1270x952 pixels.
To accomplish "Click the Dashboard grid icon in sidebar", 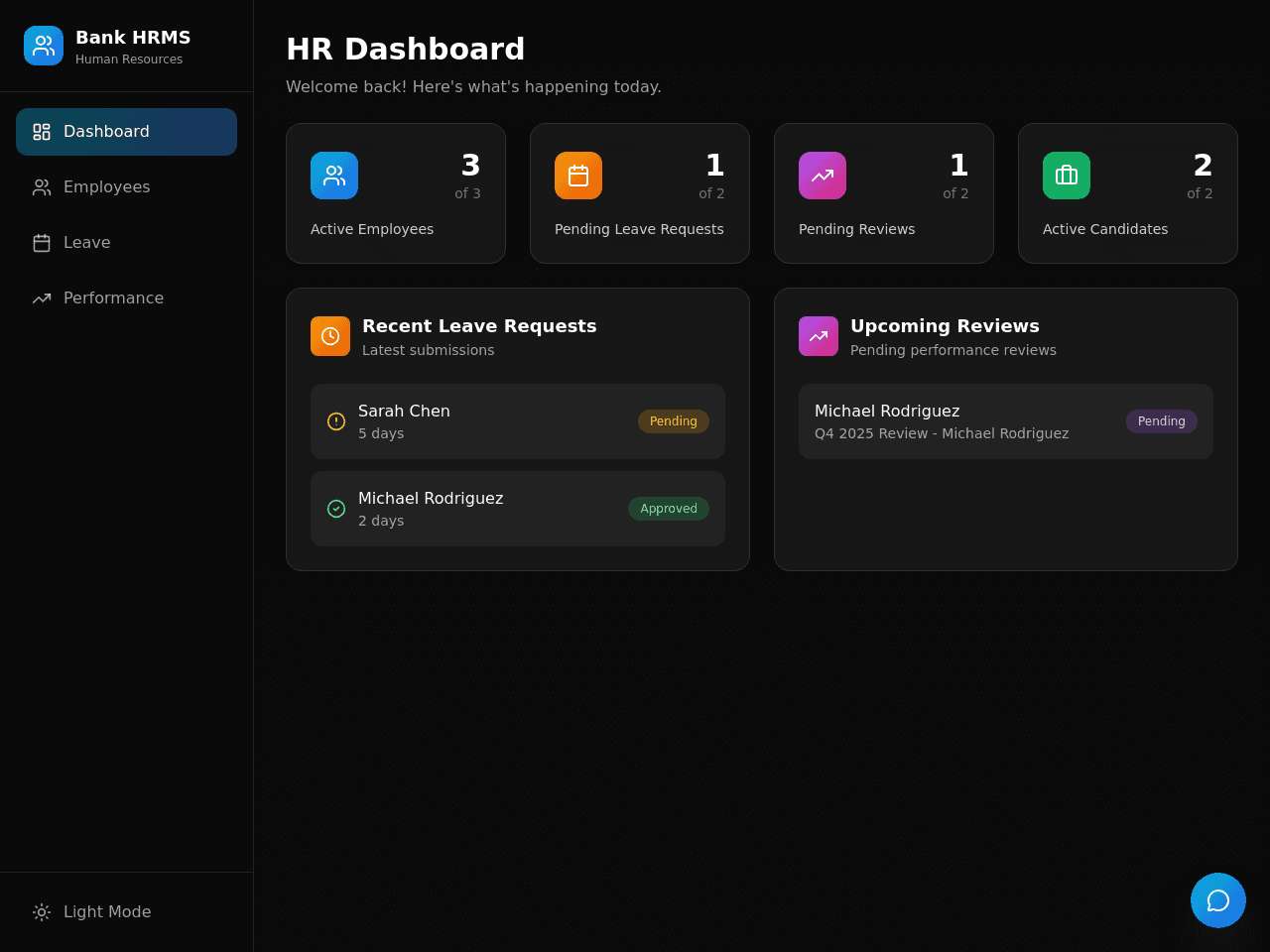I will [42, 132].
